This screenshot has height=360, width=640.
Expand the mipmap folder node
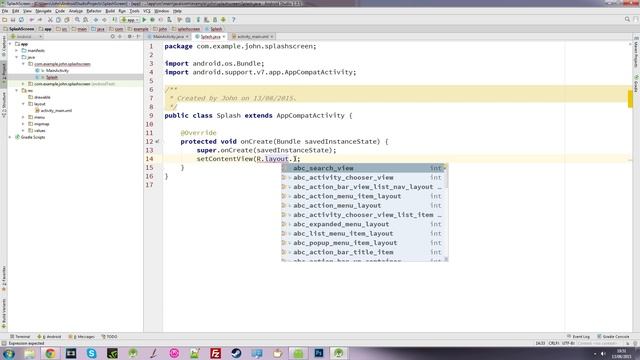point(23,124)
